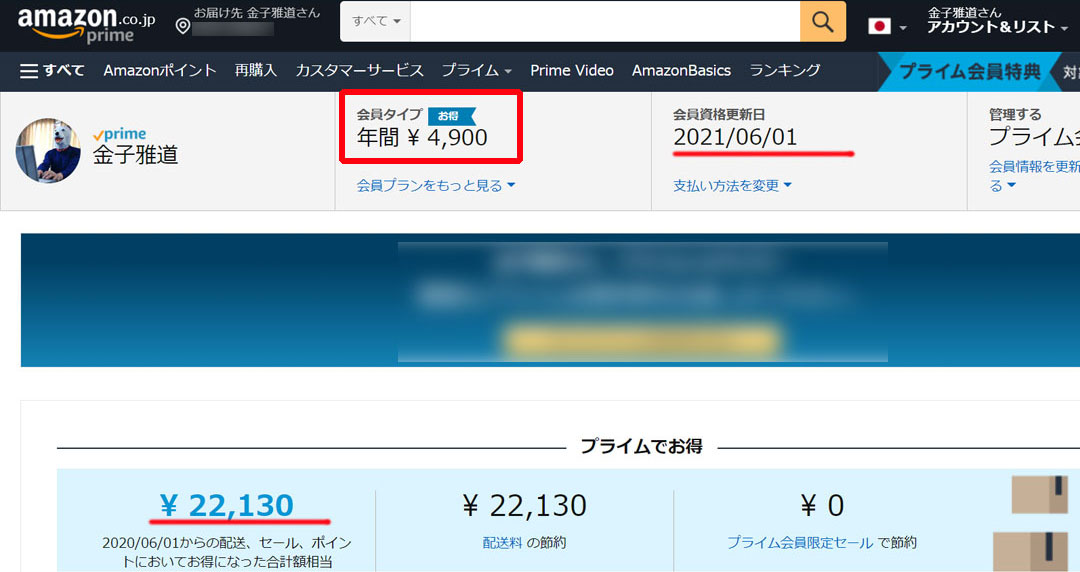Click the ¥ 22,130 above 配送料 の節約

click(524, 506)
